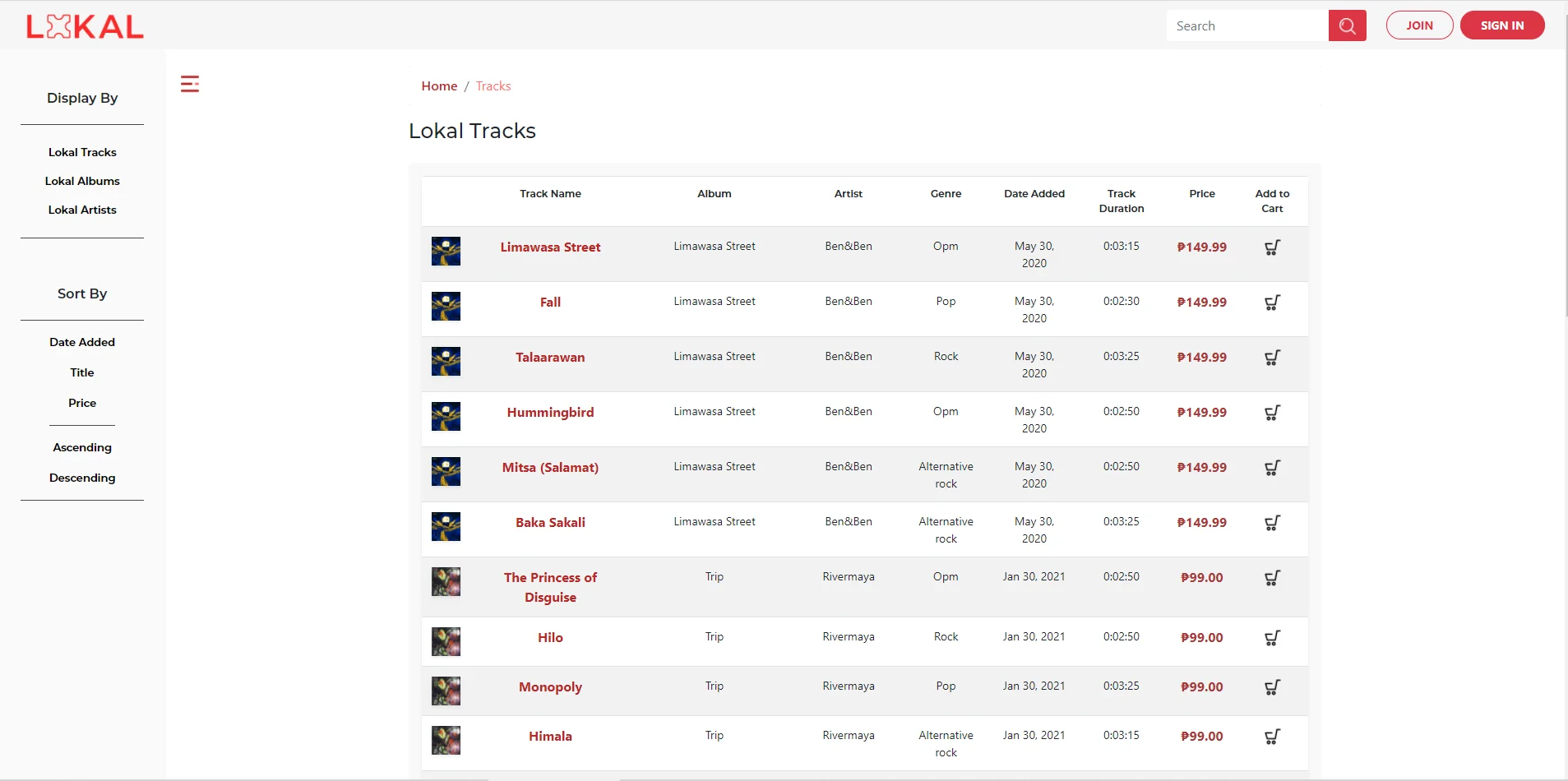
Task: Display Lokal Artists
Action: coord(82,210)
